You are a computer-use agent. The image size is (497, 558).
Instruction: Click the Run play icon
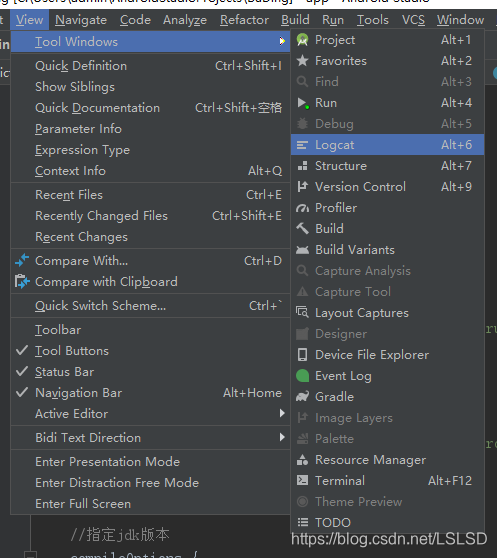(x=302, y=103)
